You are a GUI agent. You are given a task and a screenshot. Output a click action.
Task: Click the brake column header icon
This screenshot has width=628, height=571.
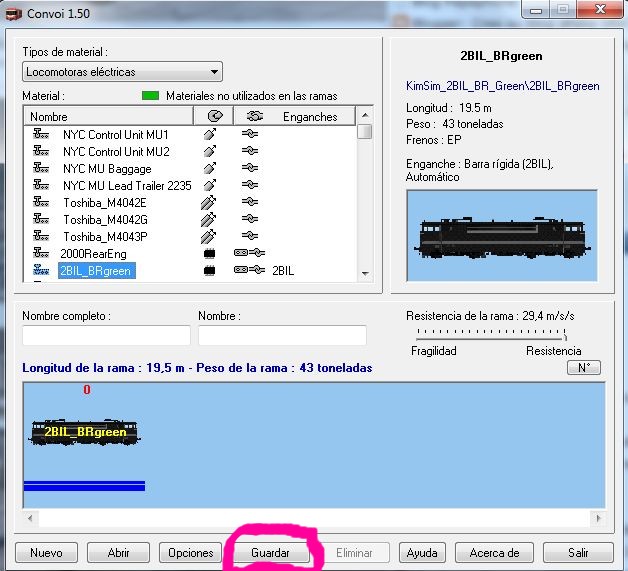click(x=212, y=117)
